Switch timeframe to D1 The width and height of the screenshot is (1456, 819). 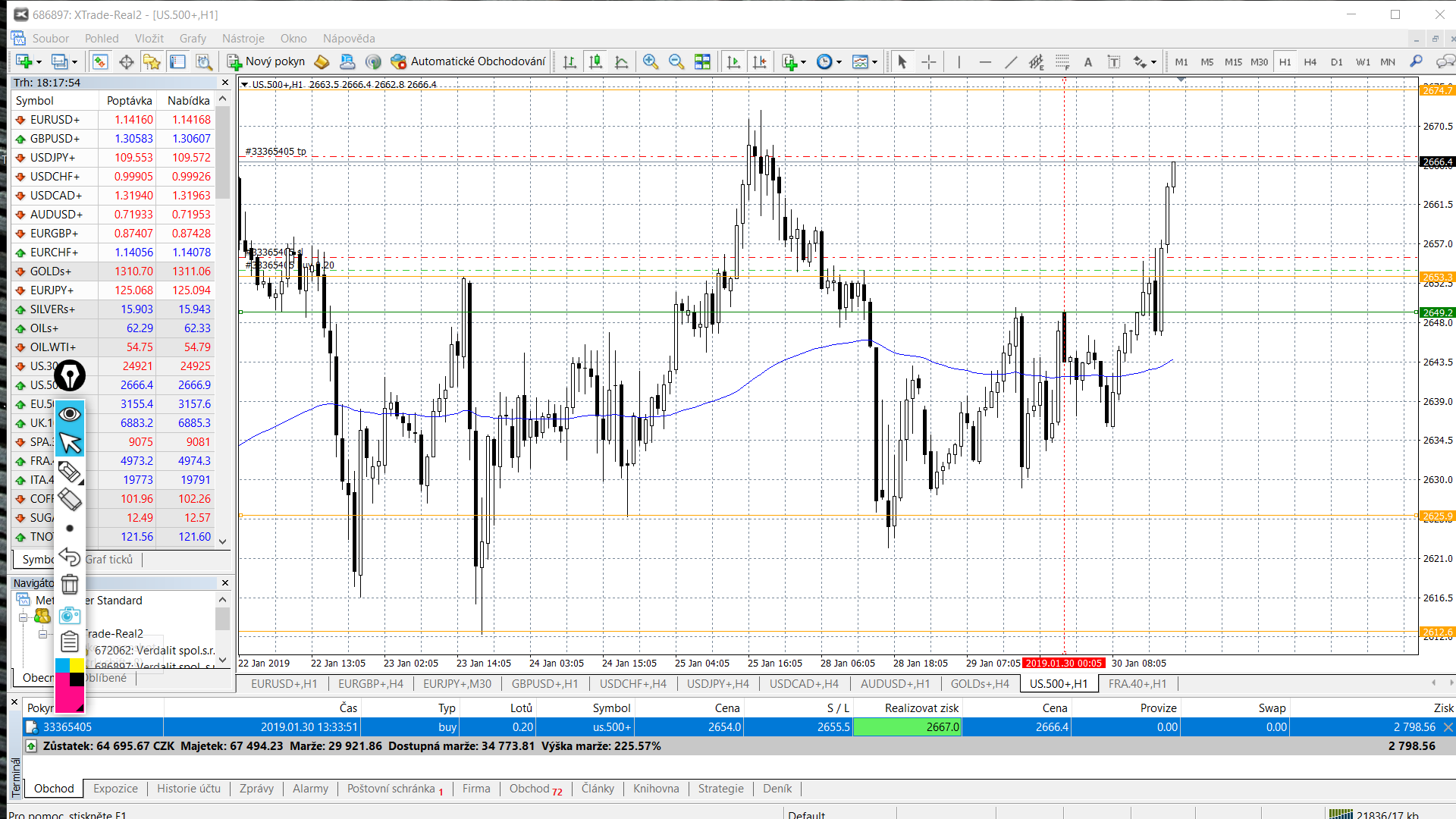[1336, 62]
